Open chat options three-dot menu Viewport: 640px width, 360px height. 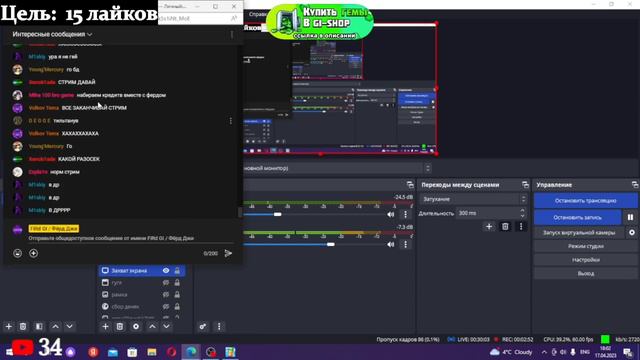click(x=232, y=35)
